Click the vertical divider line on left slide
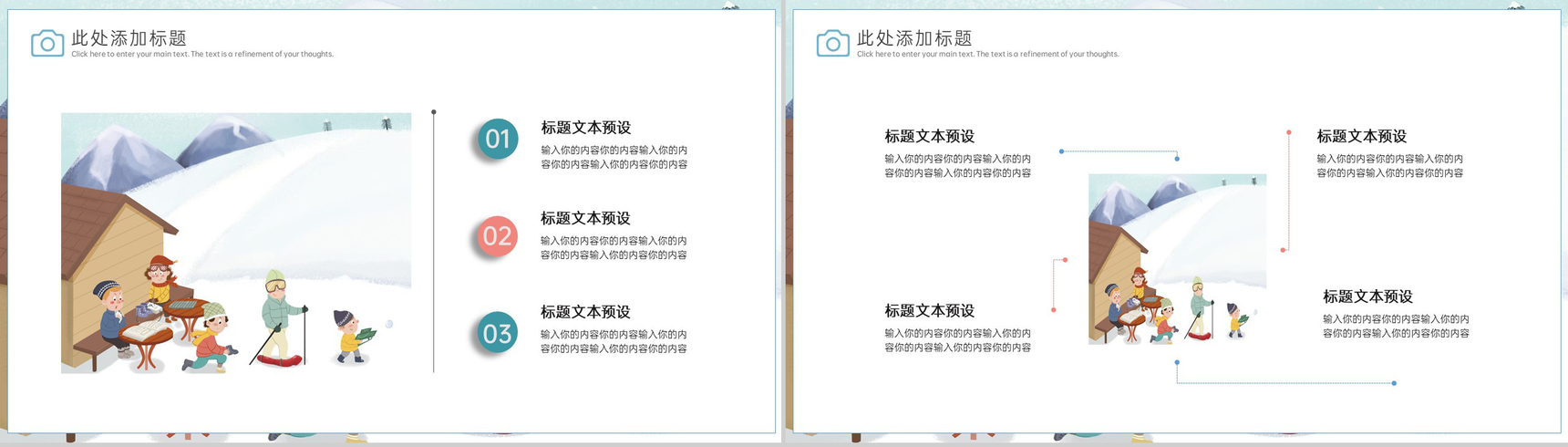Viewport: 1568px width, 447px height. point(434,242)
